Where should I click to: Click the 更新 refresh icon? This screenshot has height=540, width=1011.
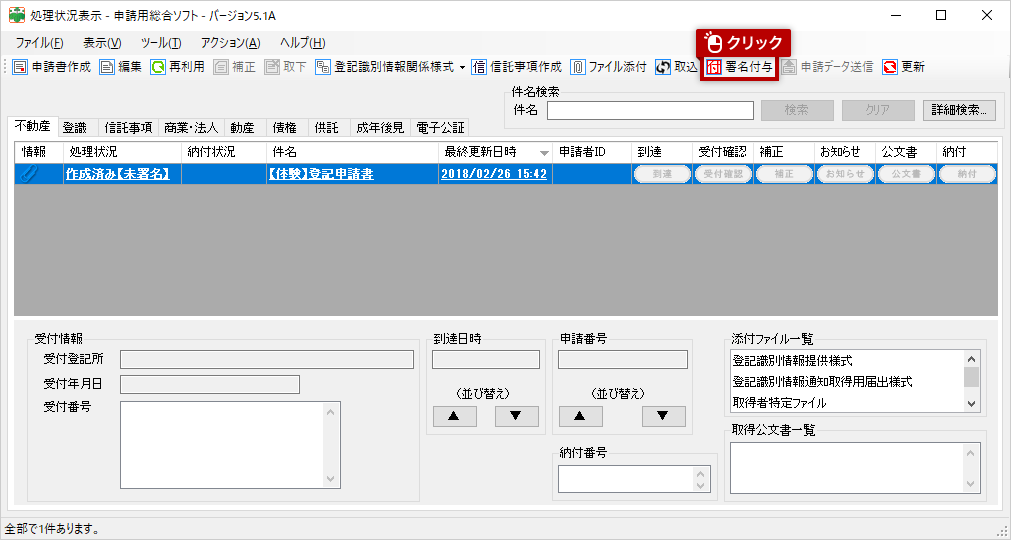click(890, 67)
